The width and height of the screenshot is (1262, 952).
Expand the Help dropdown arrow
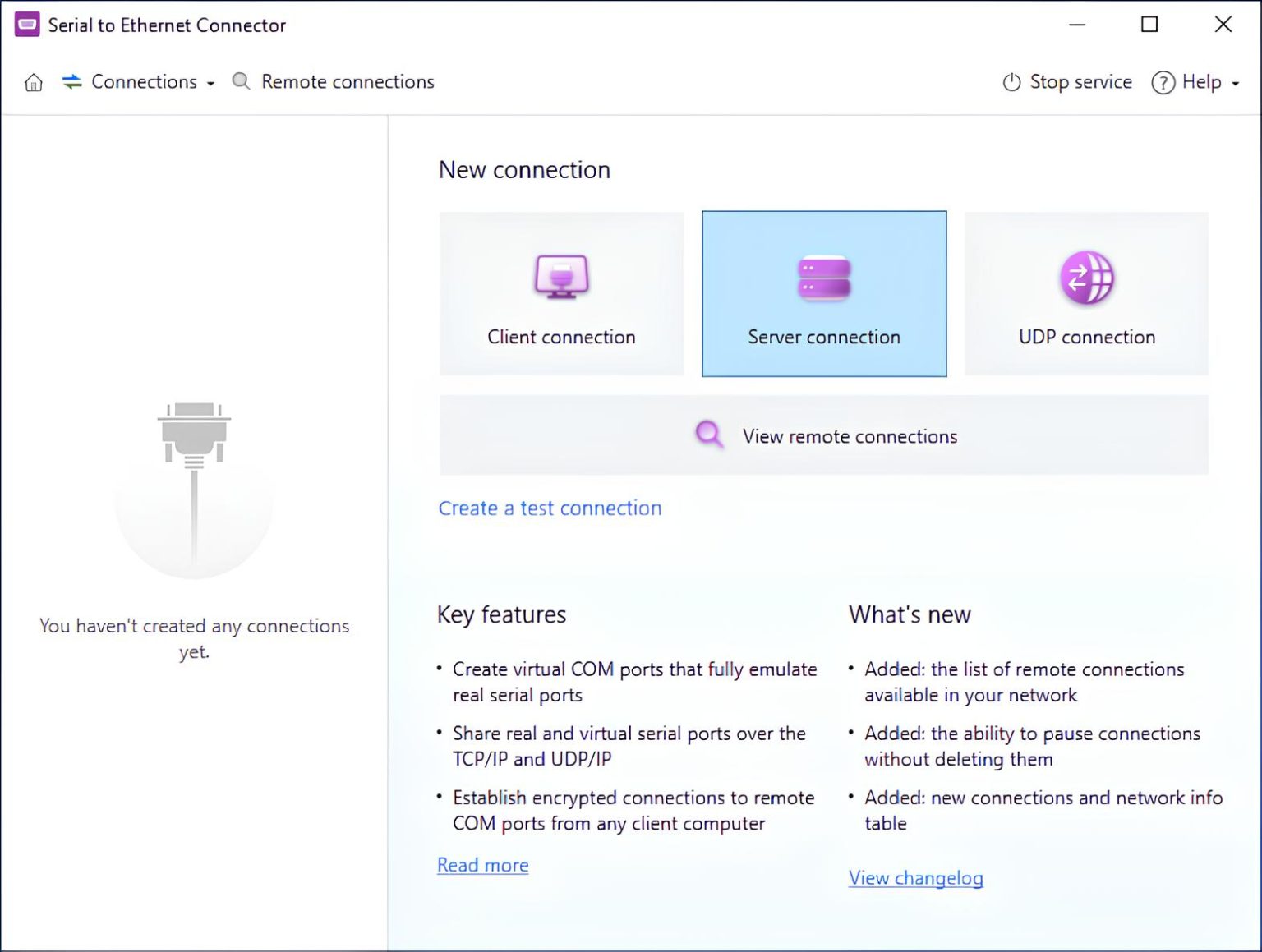tap(1235, 84)
